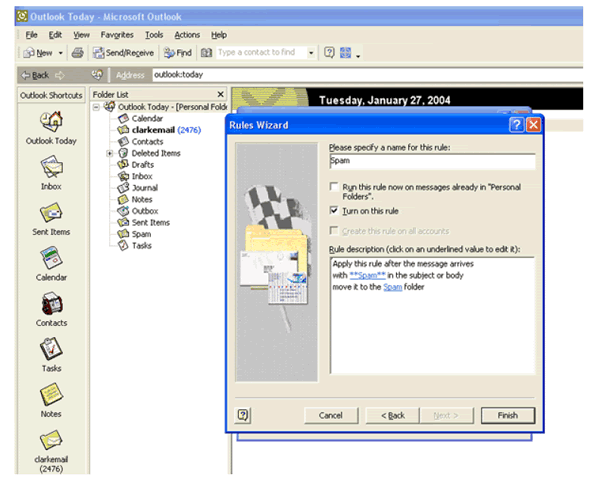The height and width of the screenshot is (485, 600).
Task: Open Outlook Today shortcut icon
Action: point(51,121)
